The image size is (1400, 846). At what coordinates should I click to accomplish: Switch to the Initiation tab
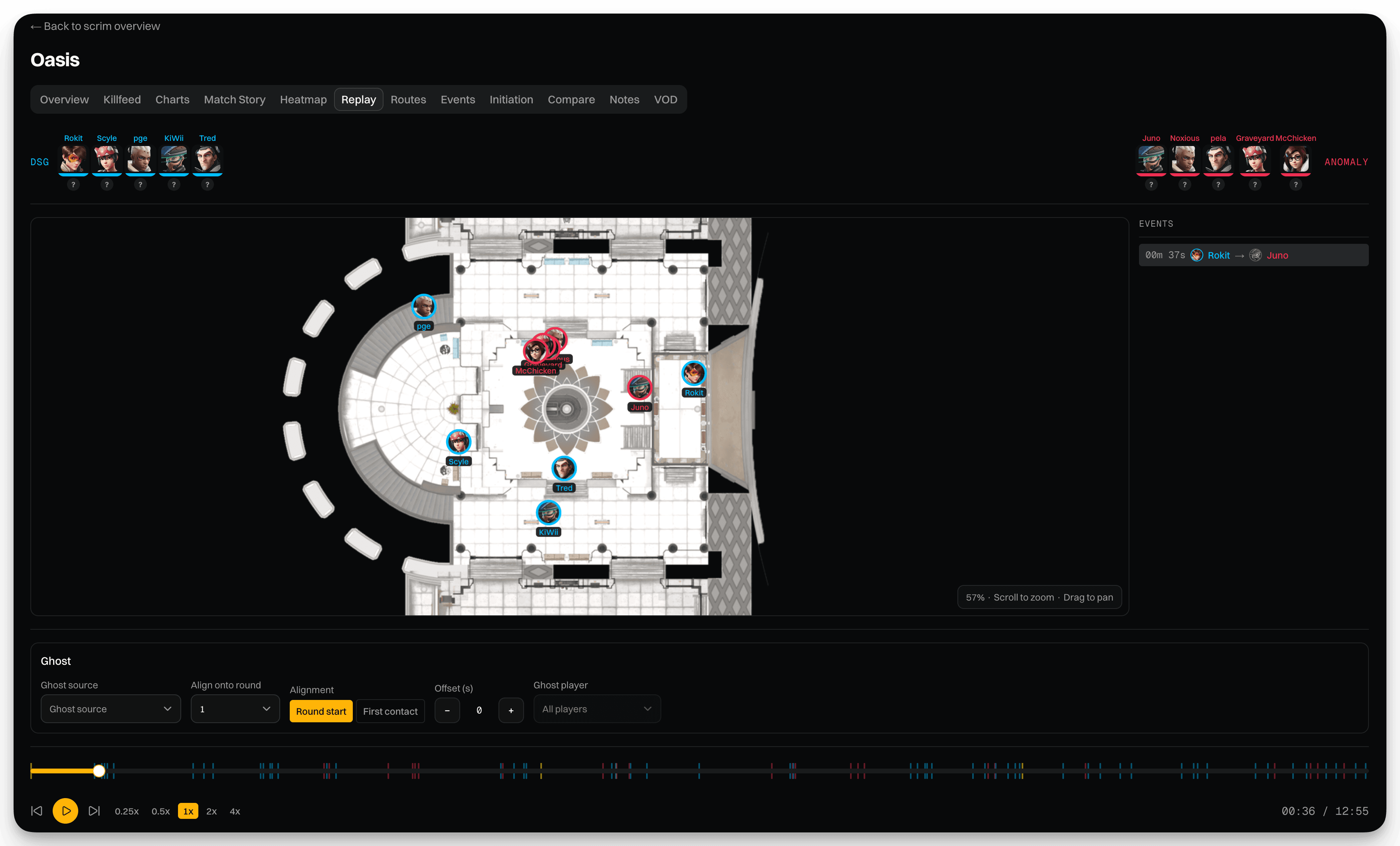pos(511,99)
